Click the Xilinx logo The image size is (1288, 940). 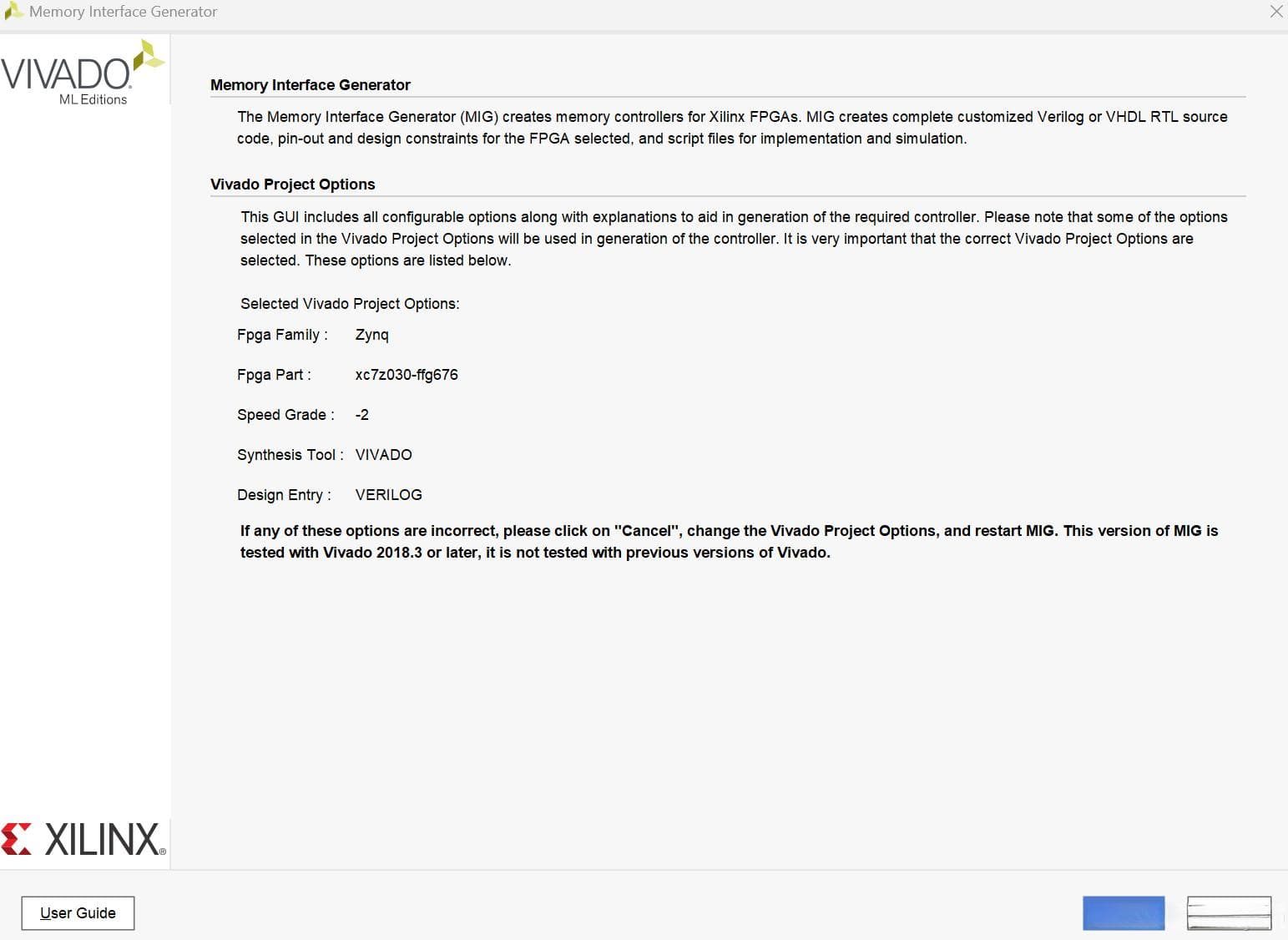pos(83,839)
